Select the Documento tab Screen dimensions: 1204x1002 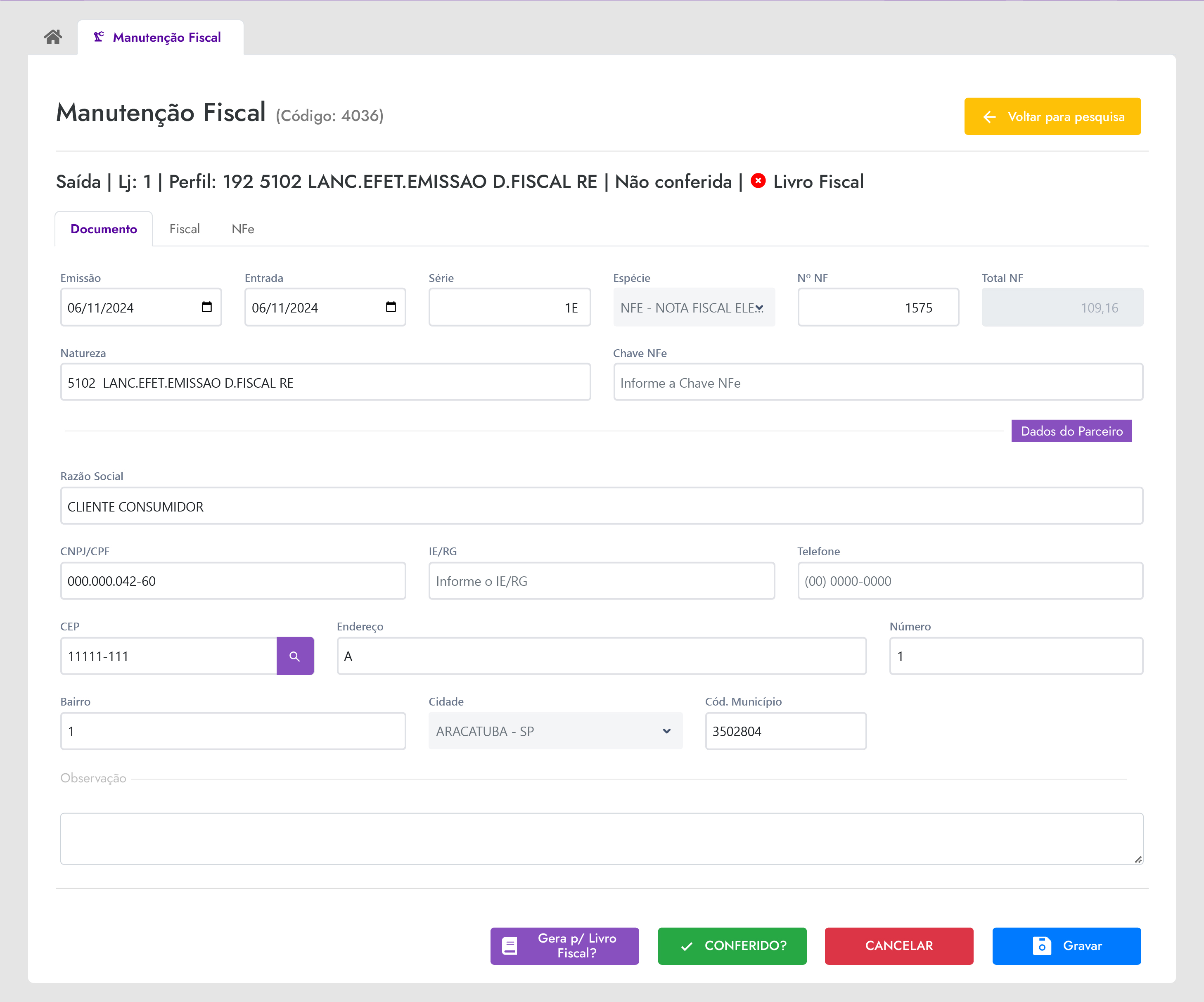pos(104,229)
